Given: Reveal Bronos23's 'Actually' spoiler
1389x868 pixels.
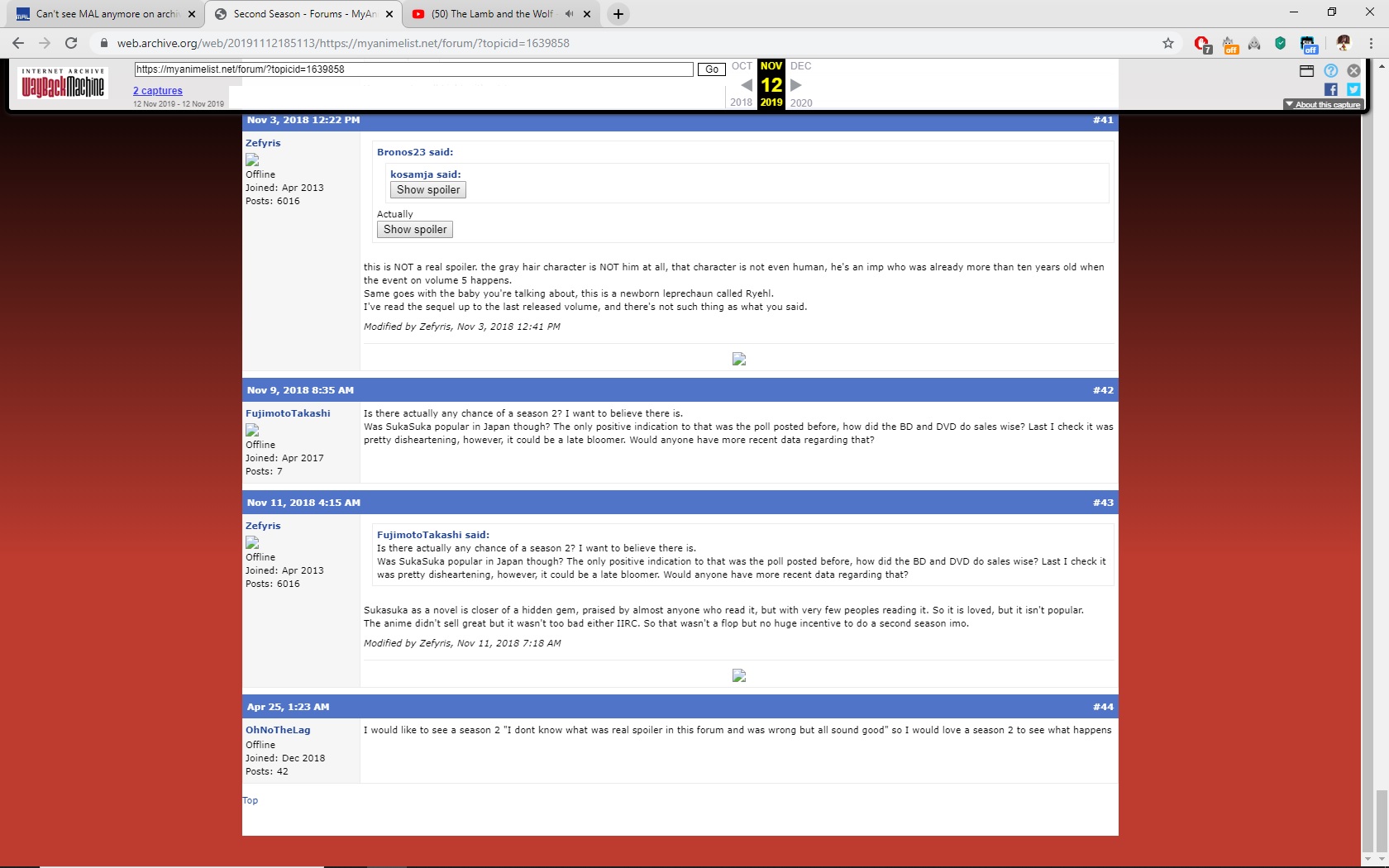Looking at the screenshot, I should click(415, 229).
